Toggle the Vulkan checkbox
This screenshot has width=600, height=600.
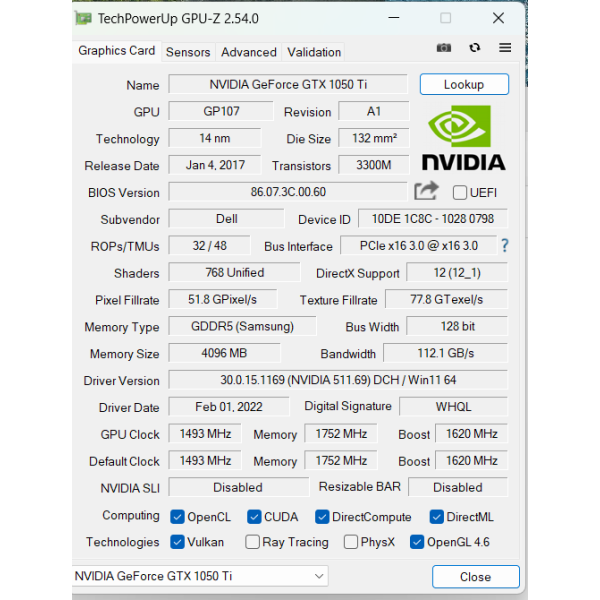177,542
